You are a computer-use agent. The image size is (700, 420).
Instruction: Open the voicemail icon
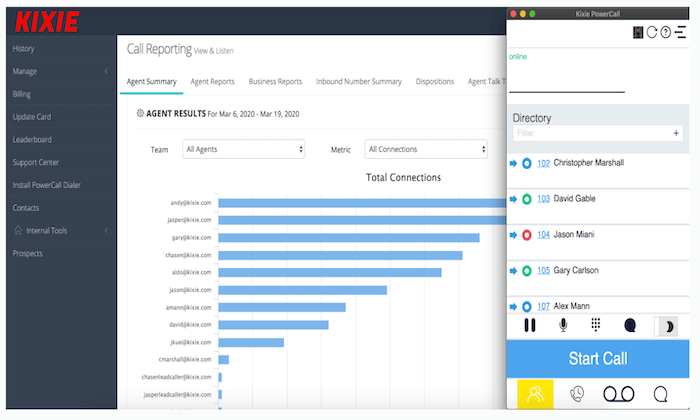(619, 394)
